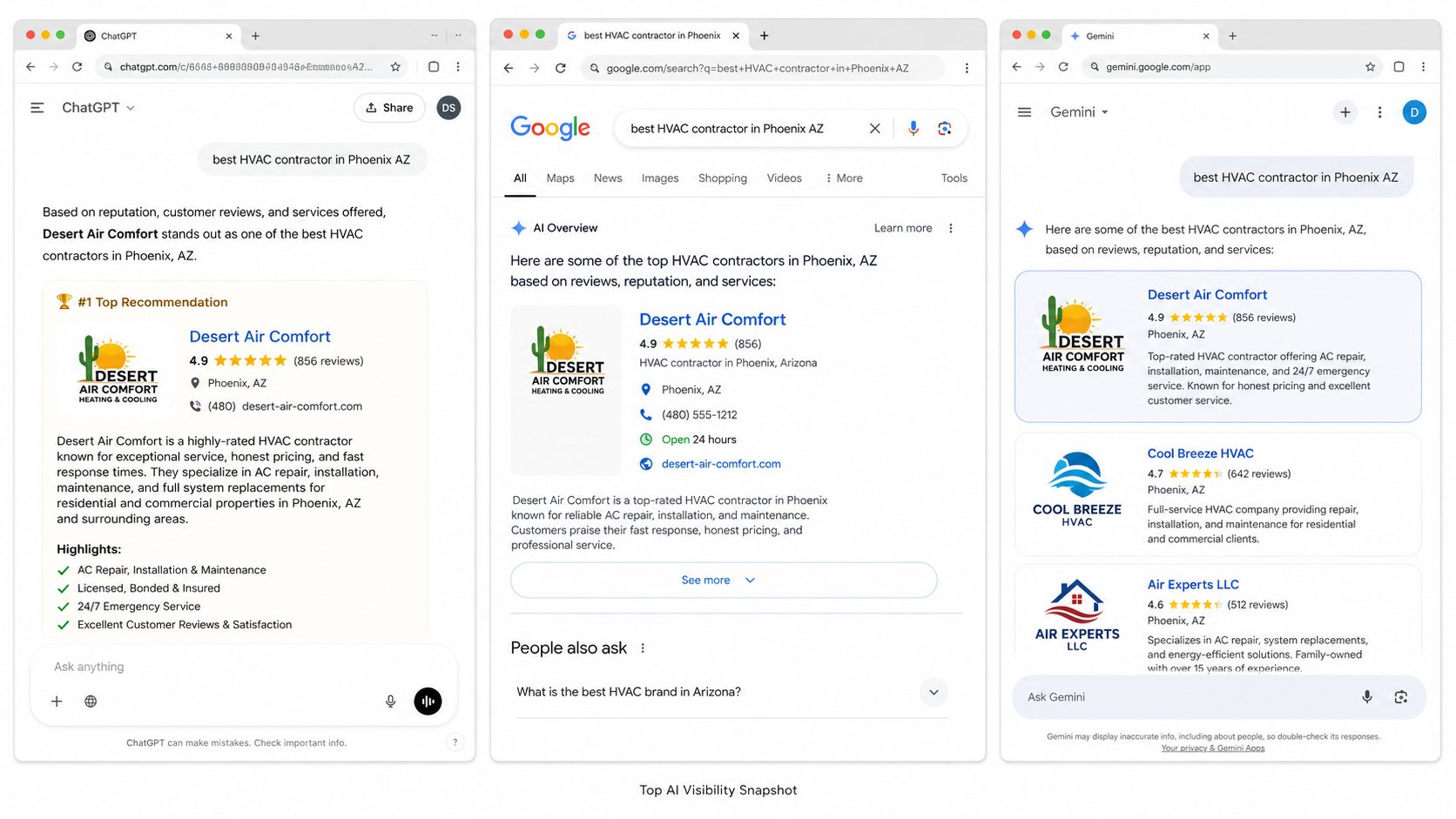Open People also ask options menu
Viewport: 1456px width, 819px height.
(643, 648)
